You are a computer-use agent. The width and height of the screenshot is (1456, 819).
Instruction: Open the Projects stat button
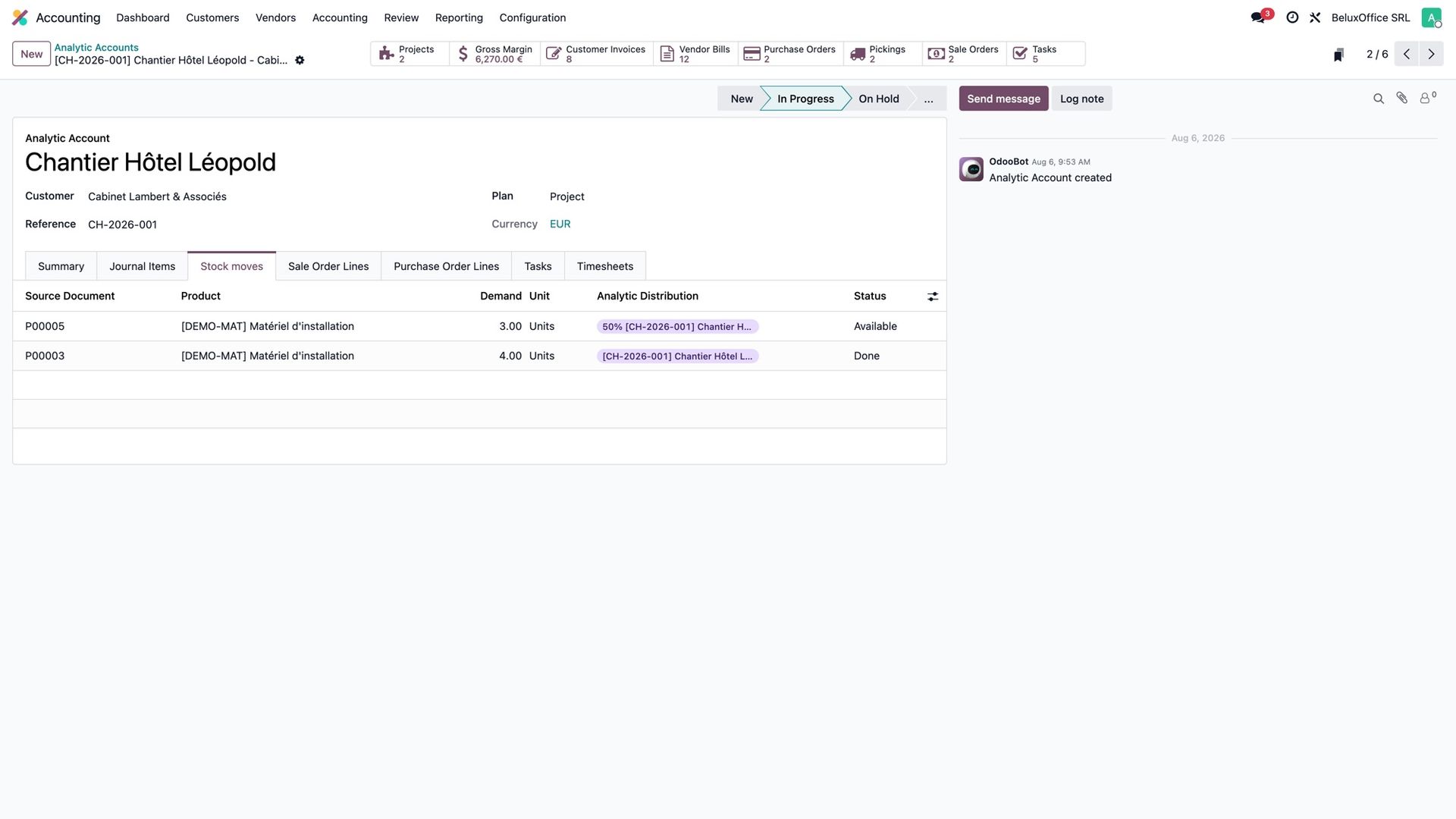click(x=409, y=54)
